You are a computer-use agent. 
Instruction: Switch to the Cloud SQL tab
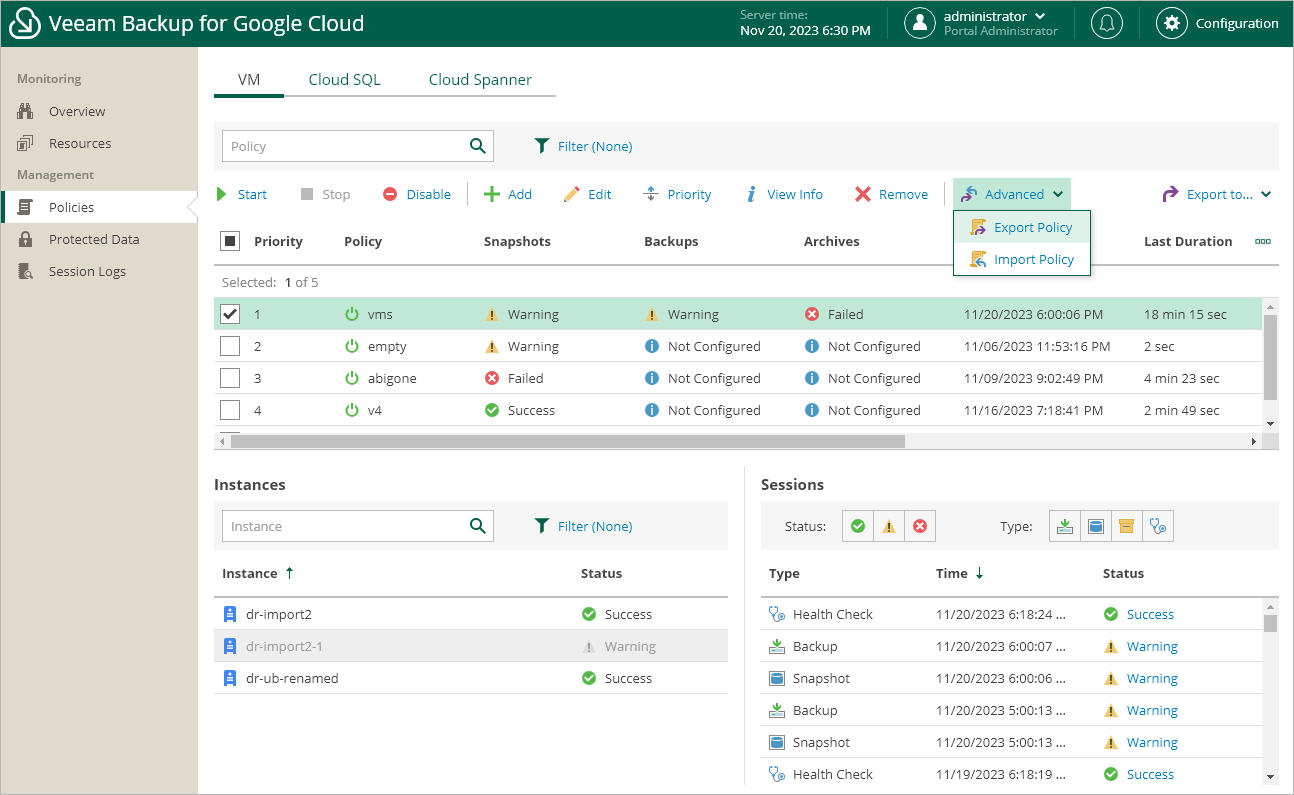point(344,79)
